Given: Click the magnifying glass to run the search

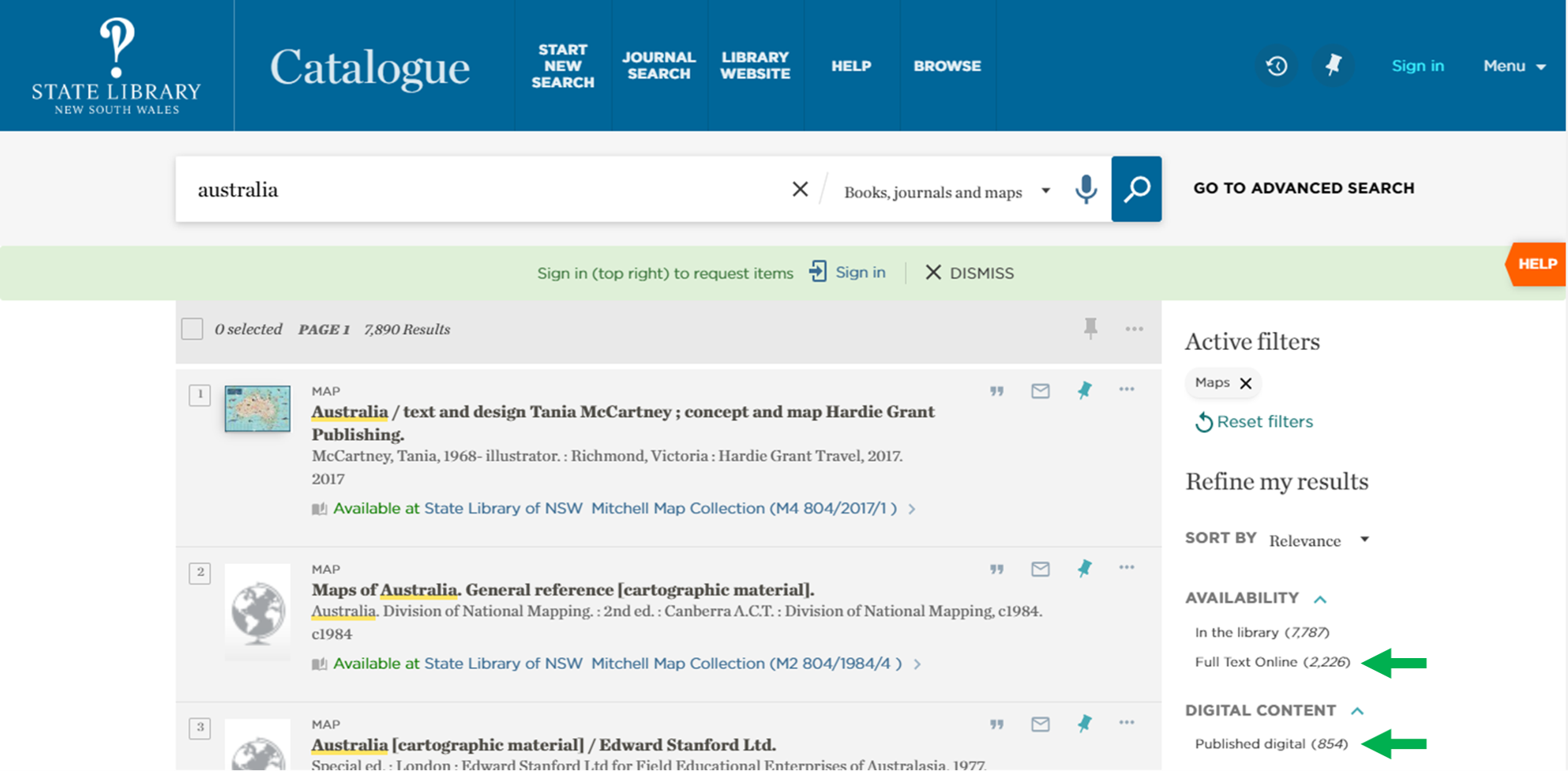Looking at the screenshot, I should pyautogui.click(x=1137, y=189).
